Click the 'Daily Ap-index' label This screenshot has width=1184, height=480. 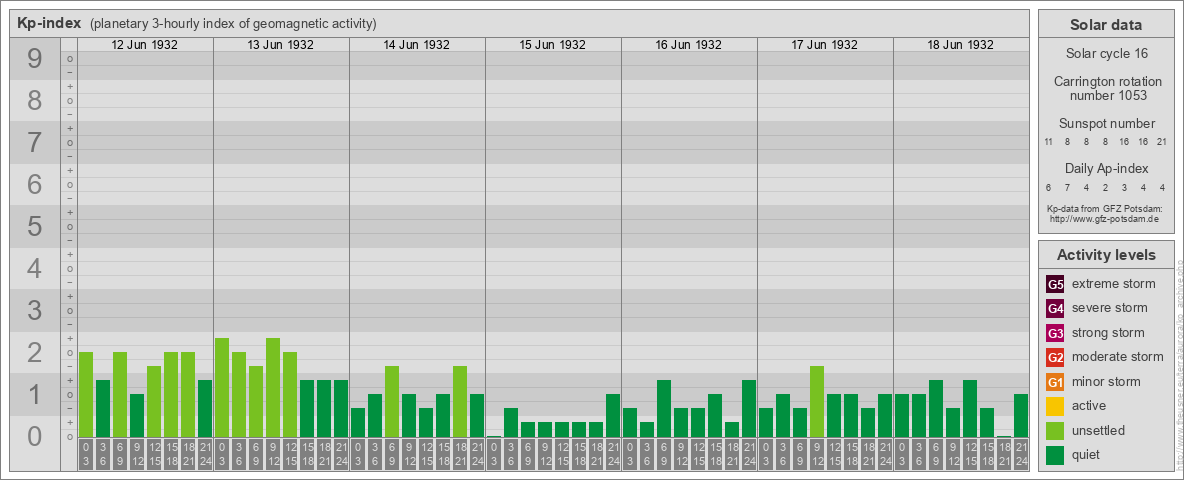click(x=1107, y=168)
